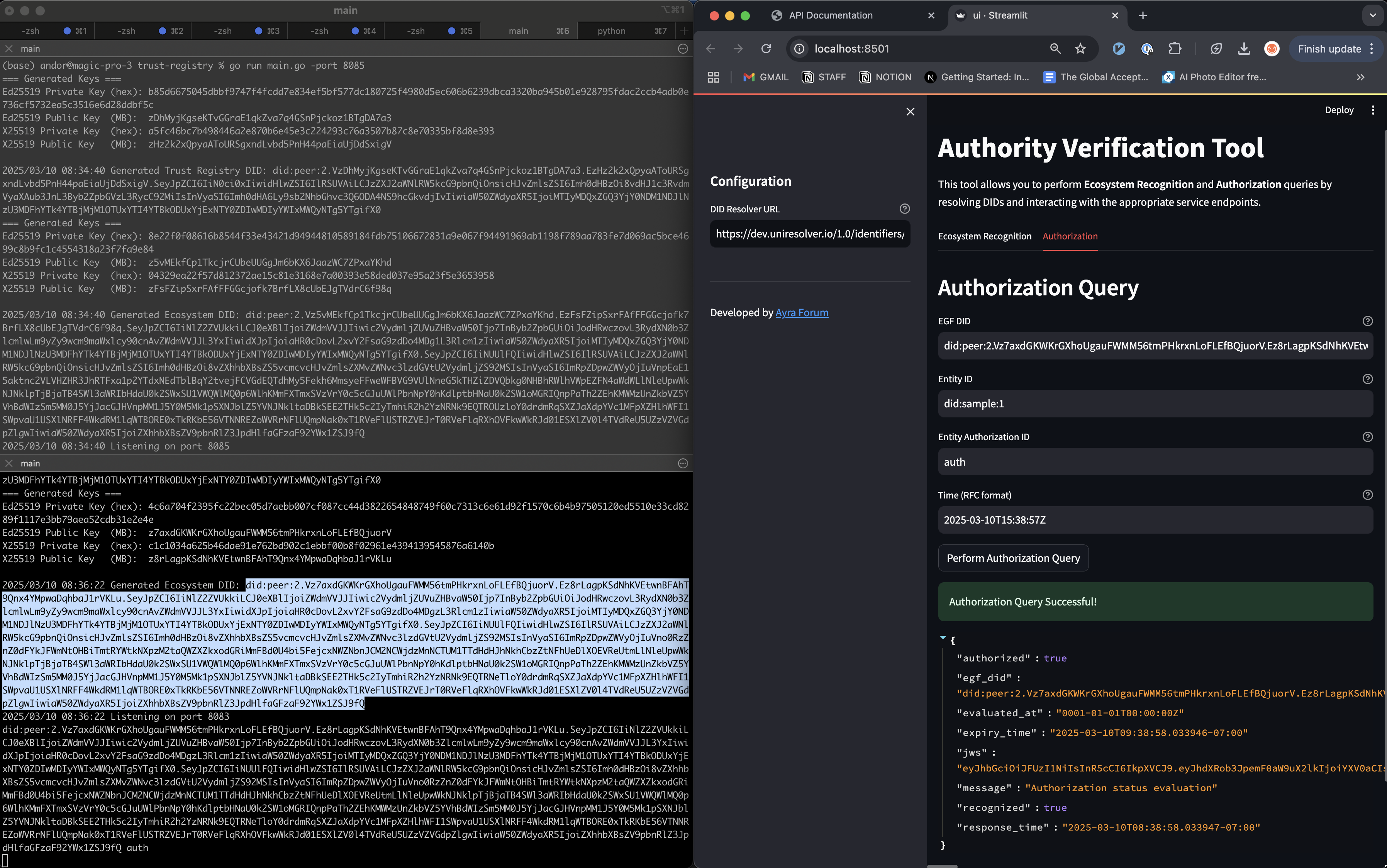This screenshot has width=1387, height=868.
Task: Focus the EGF DID input field
Action: pyautogui.click(x=1155, y=346)
